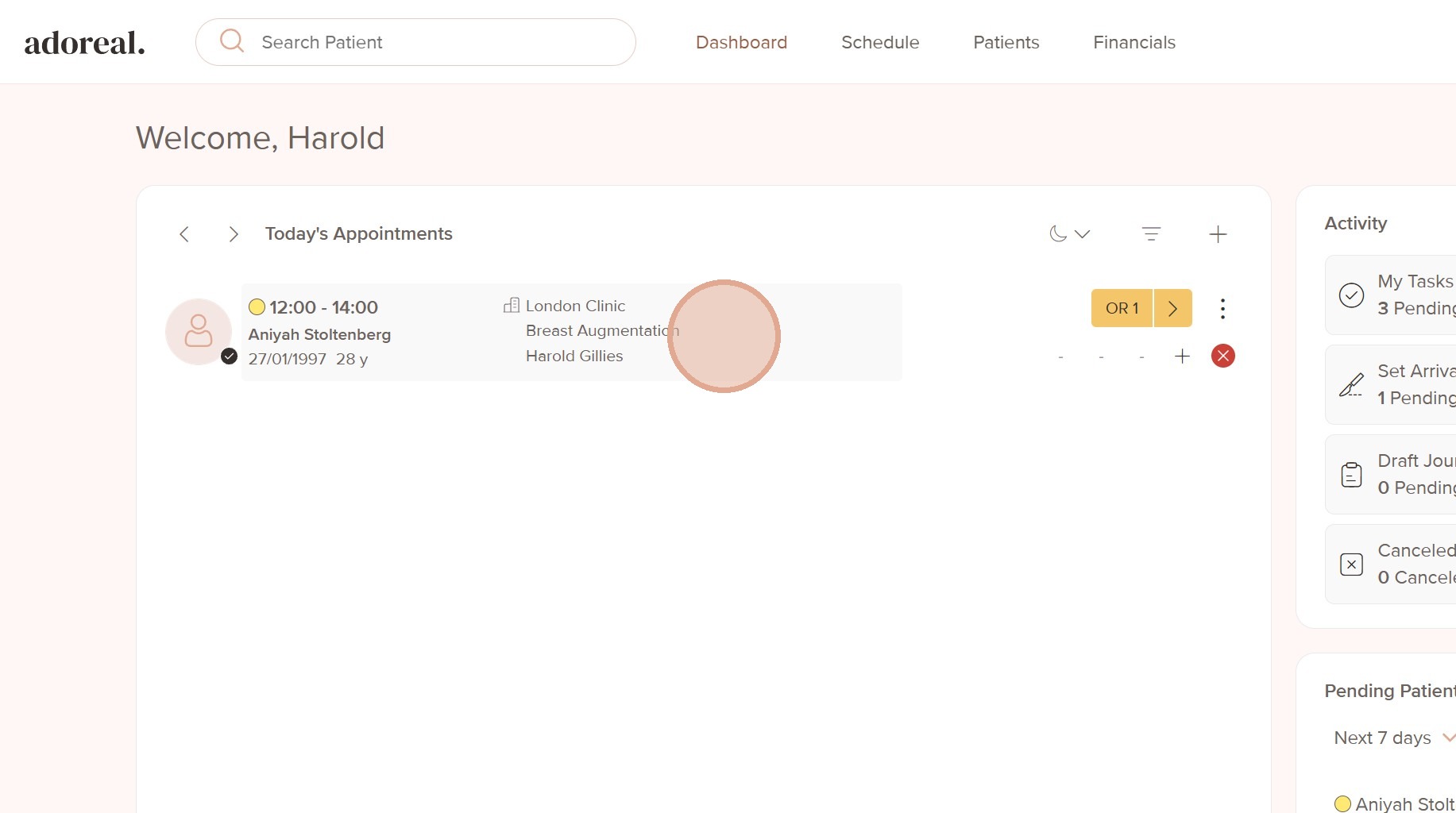Go to next day's appointments
Image resolution: width=1456 pixels, height=813 pixels.
click(x=233, y=234)
